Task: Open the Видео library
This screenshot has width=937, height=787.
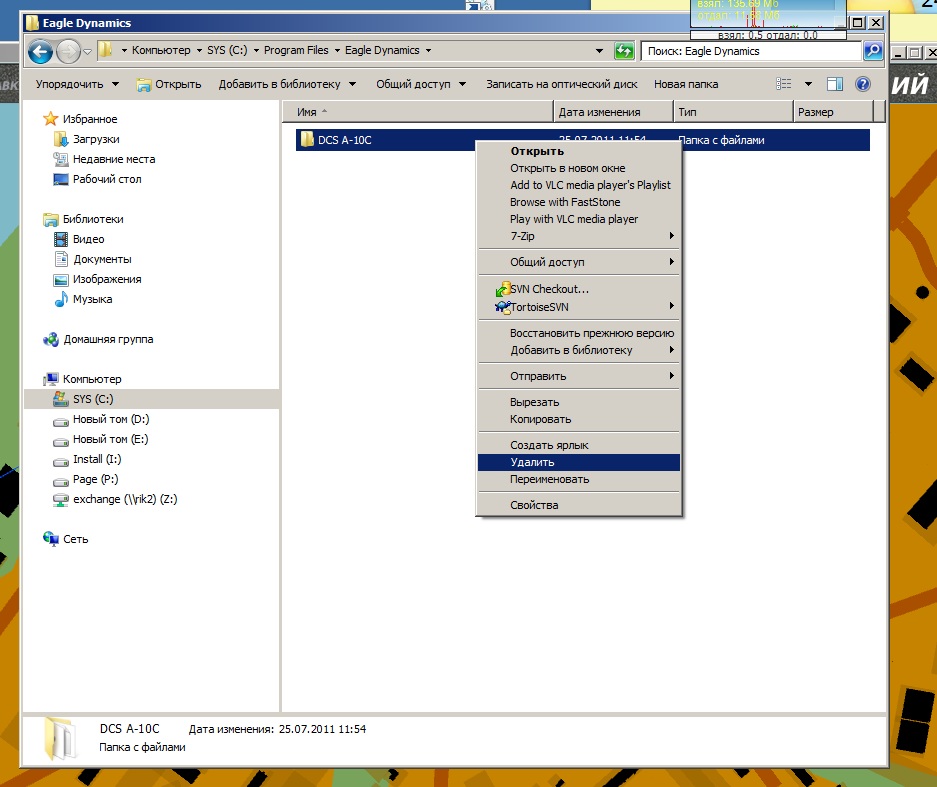Action: tap(79, 239)
